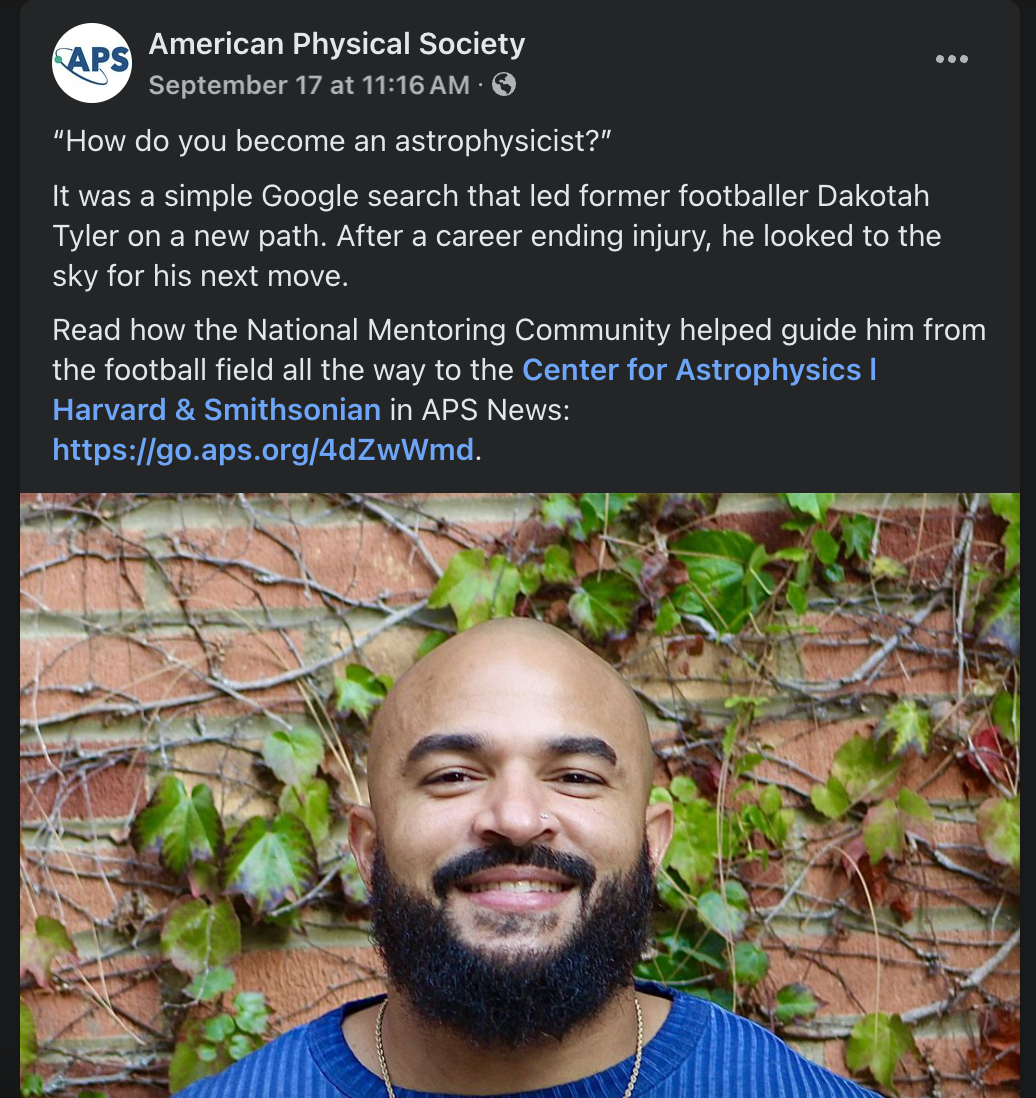Open the American Physical Society page name
Image resolution: width=1036 pixels, height=1098 pixels.
[336, 43]
